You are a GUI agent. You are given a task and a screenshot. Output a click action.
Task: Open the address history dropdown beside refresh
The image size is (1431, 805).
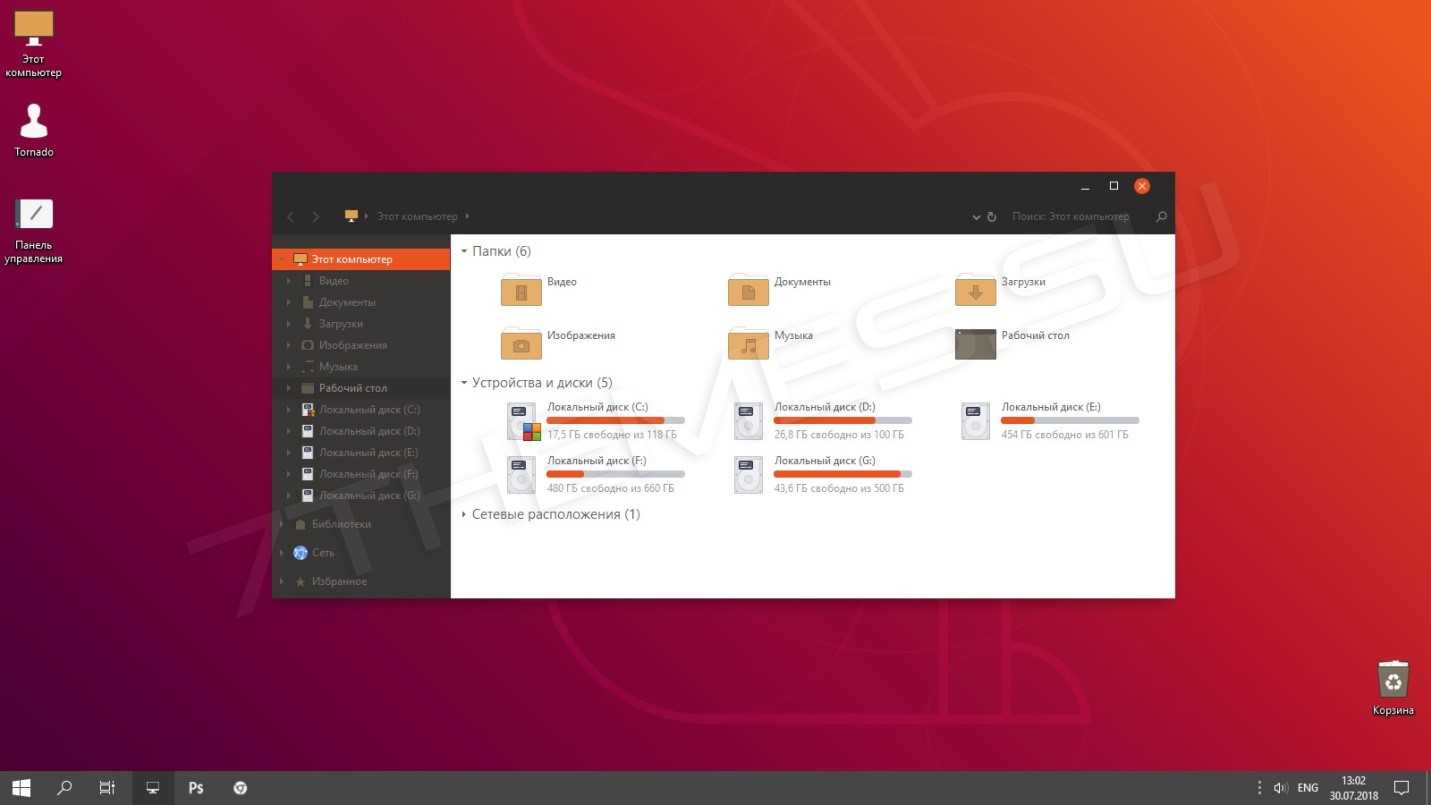(976, 217)
